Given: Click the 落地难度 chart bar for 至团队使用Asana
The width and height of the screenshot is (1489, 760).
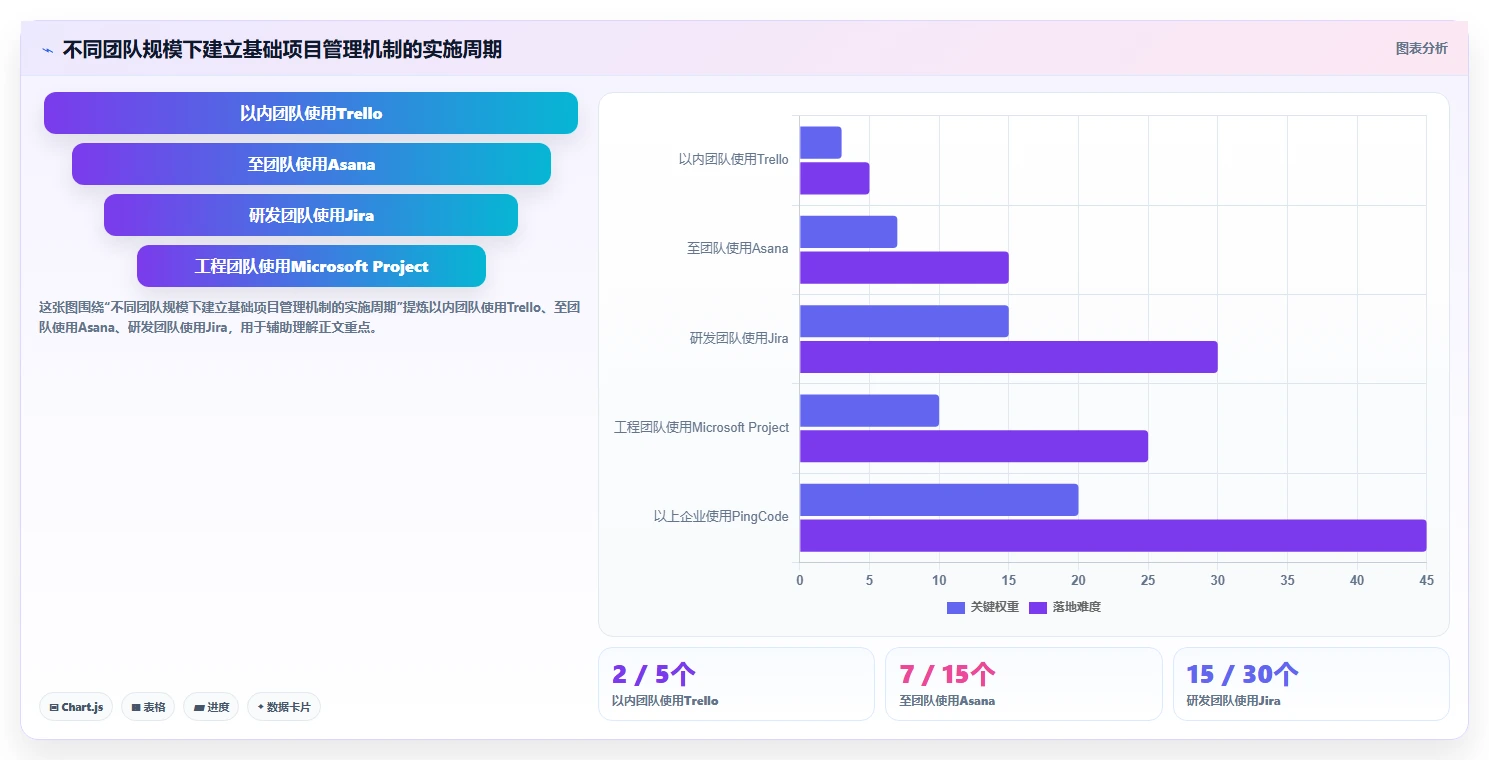Looking at the screenshot, I should pos(904,268).
